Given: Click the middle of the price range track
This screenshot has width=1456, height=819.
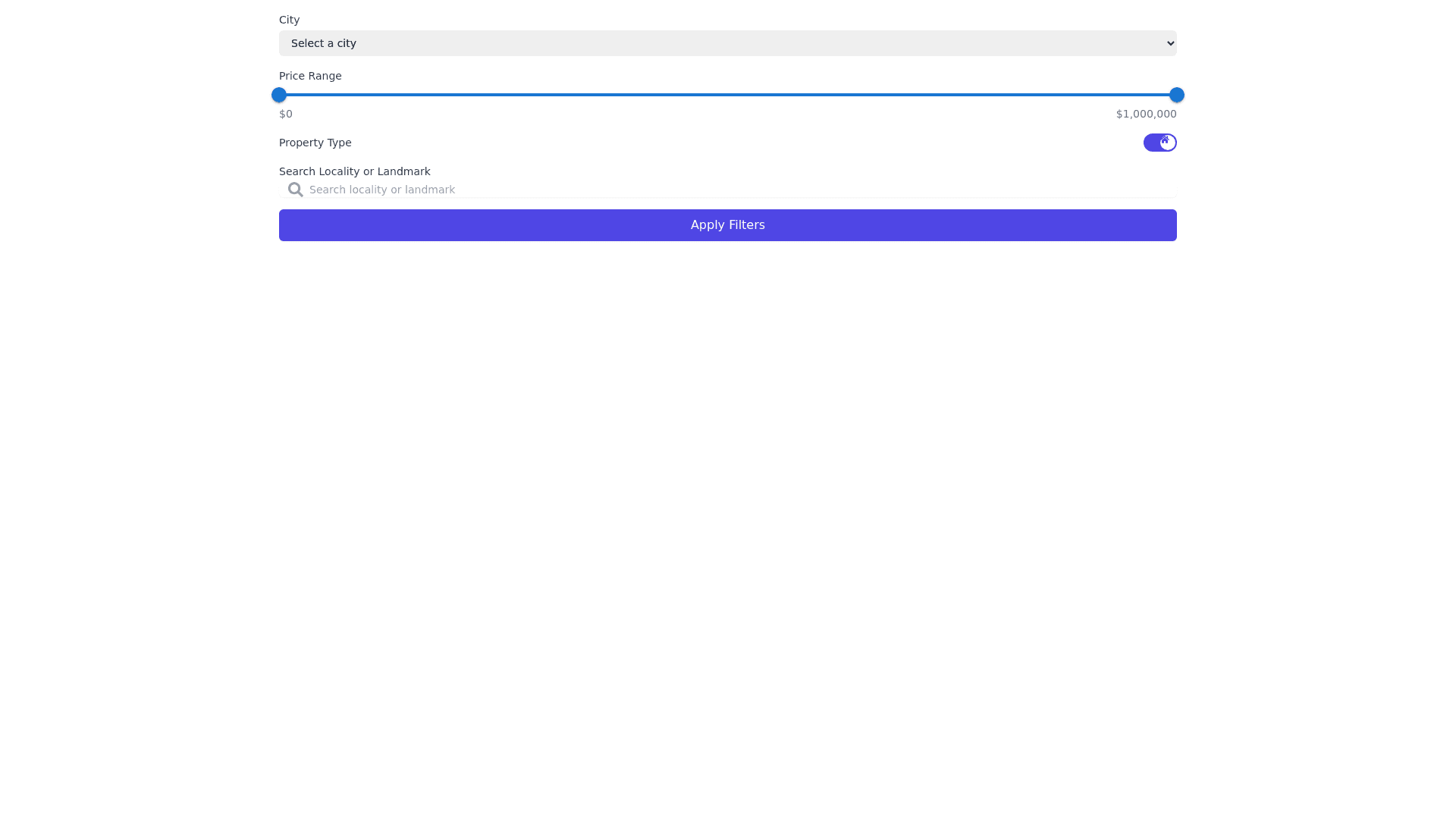Looking at the screenshot, I should (x=728, y=95).
